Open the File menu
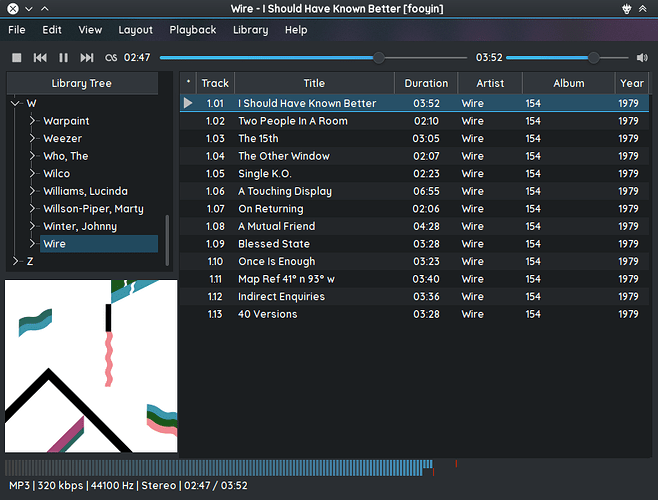The height and width of the screenshot is (500, 658). click(x=17, y=30)
